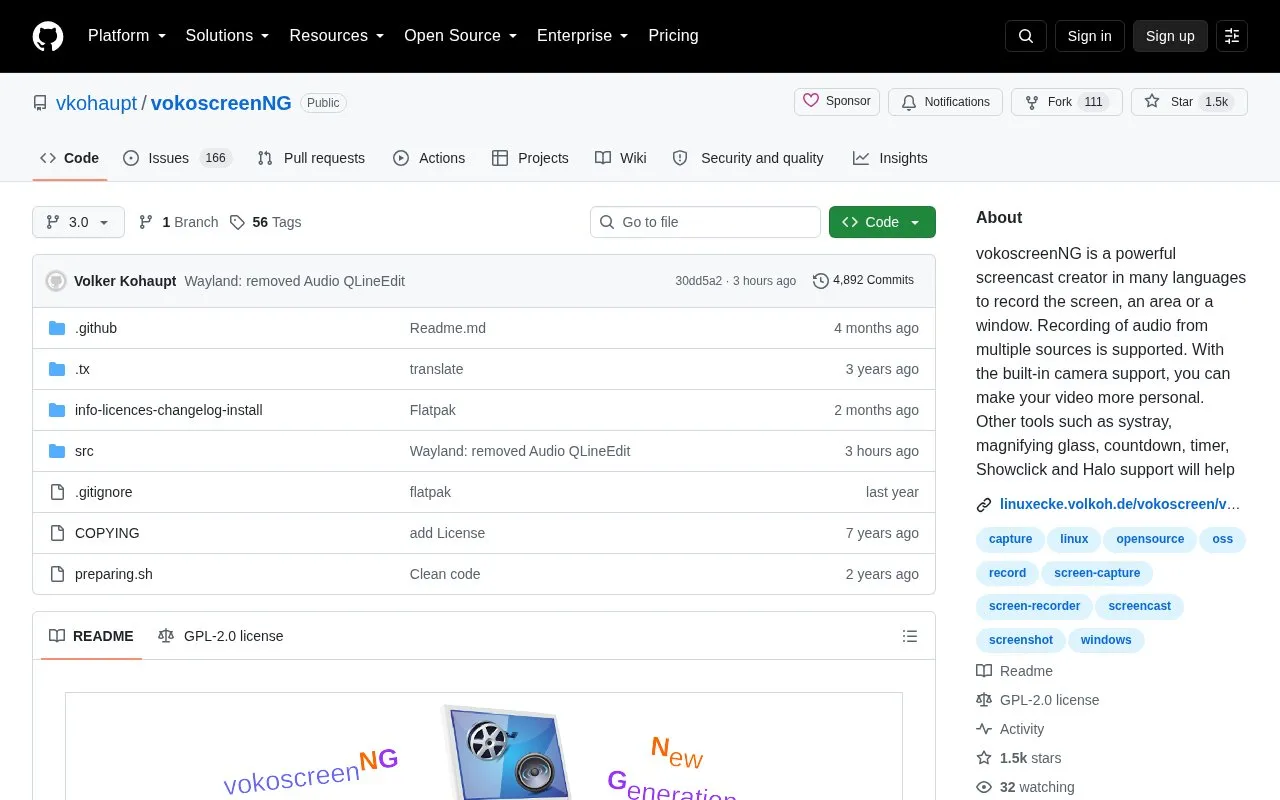
Task: Open the .gitignore file
Action: pos(104,492)
